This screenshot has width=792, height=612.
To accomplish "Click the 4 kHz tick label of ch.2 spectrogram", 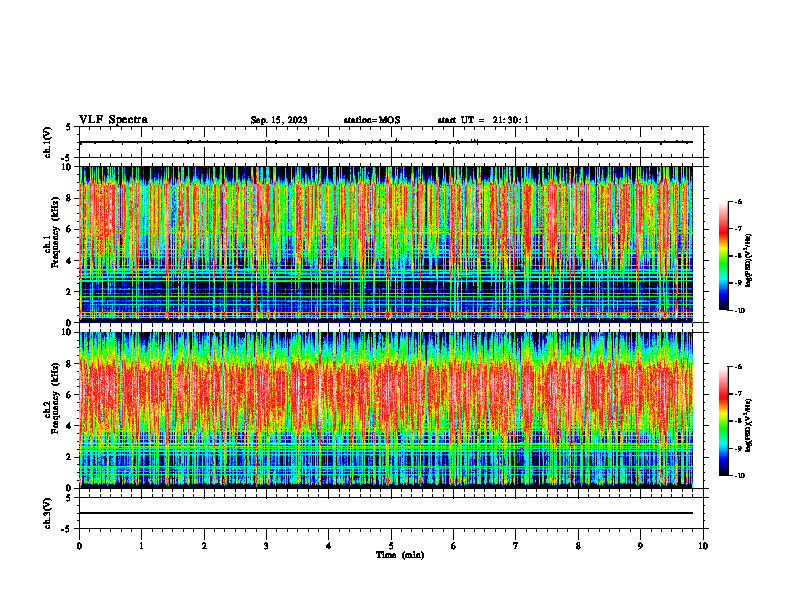I will pyautogui.click(x=70, y=426).
